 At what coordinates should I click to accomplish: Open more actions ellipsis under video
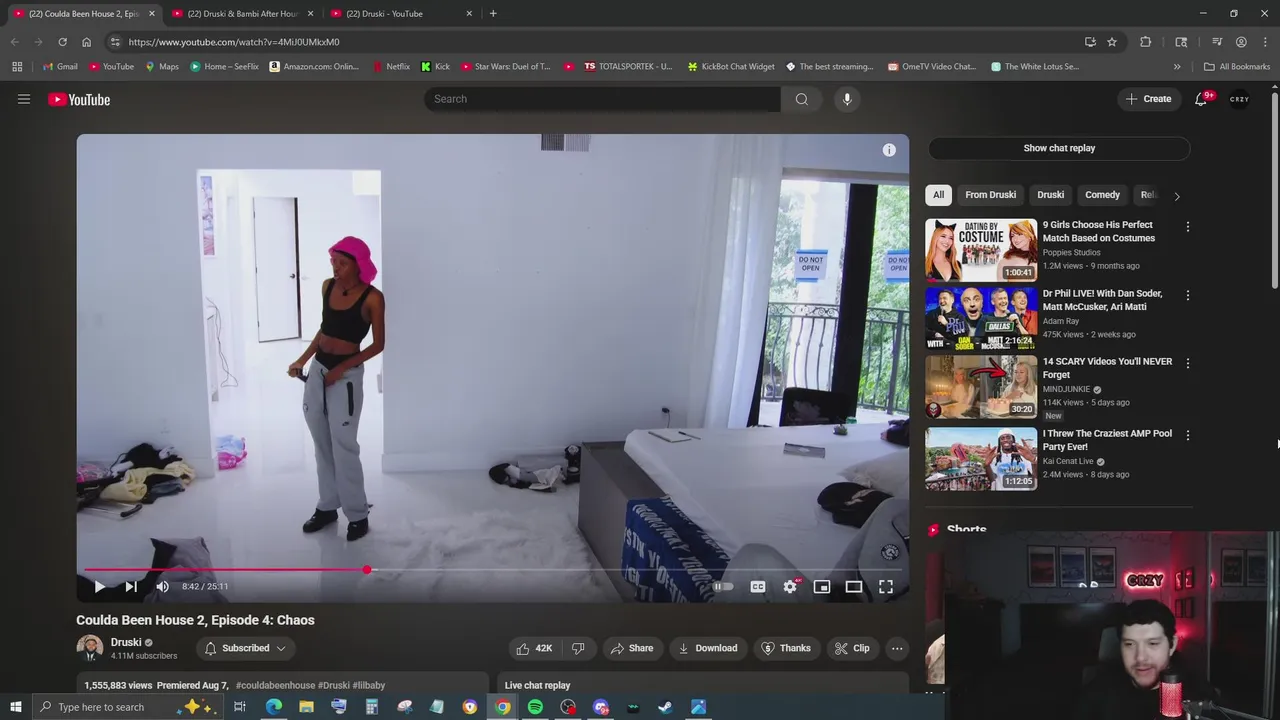tap(897, 648)
